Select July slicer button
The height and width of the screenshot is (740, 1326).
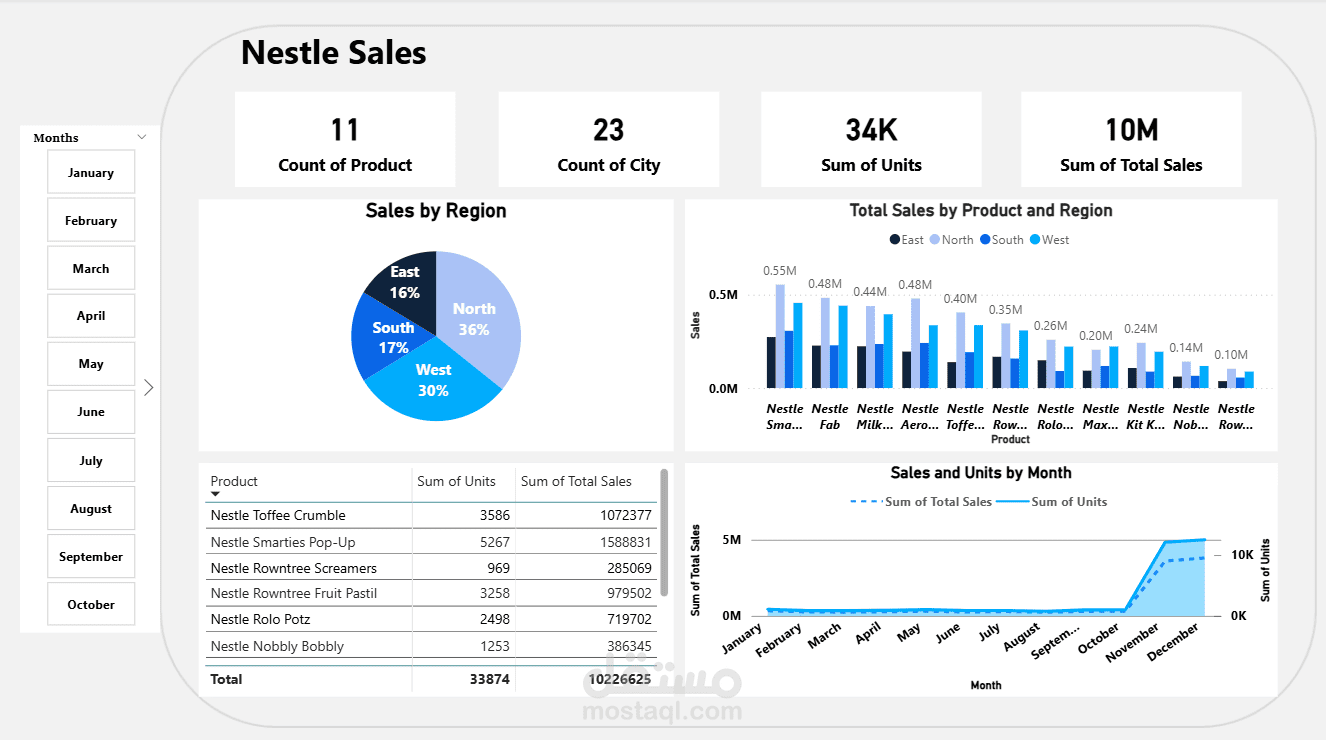pyautogui.click(x=91, y=460)
